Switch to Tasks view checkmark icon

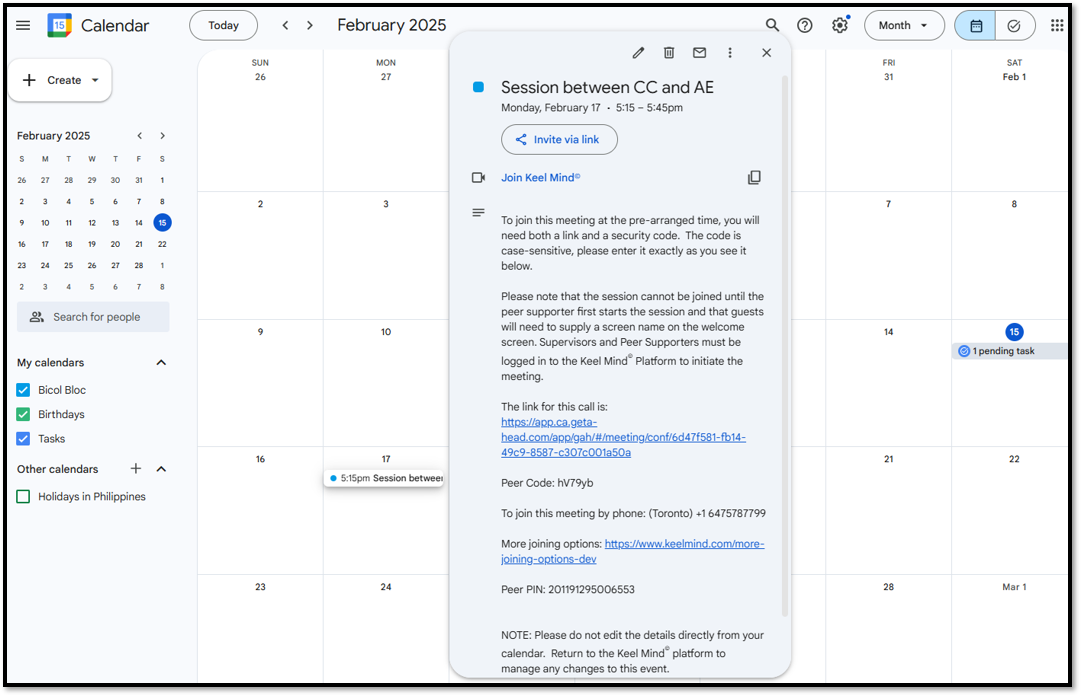[x=1014, y=25]
